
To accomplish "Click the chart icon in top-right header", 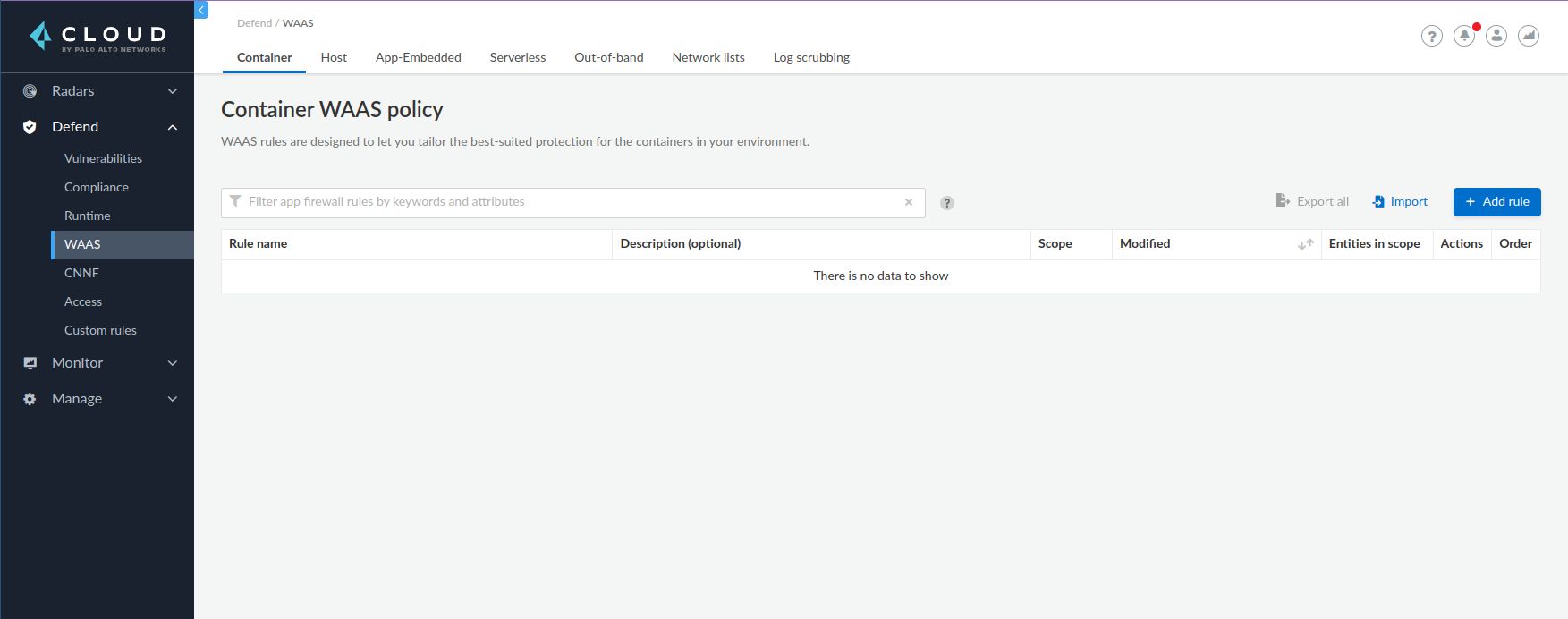I will (x=1529, y=37).
